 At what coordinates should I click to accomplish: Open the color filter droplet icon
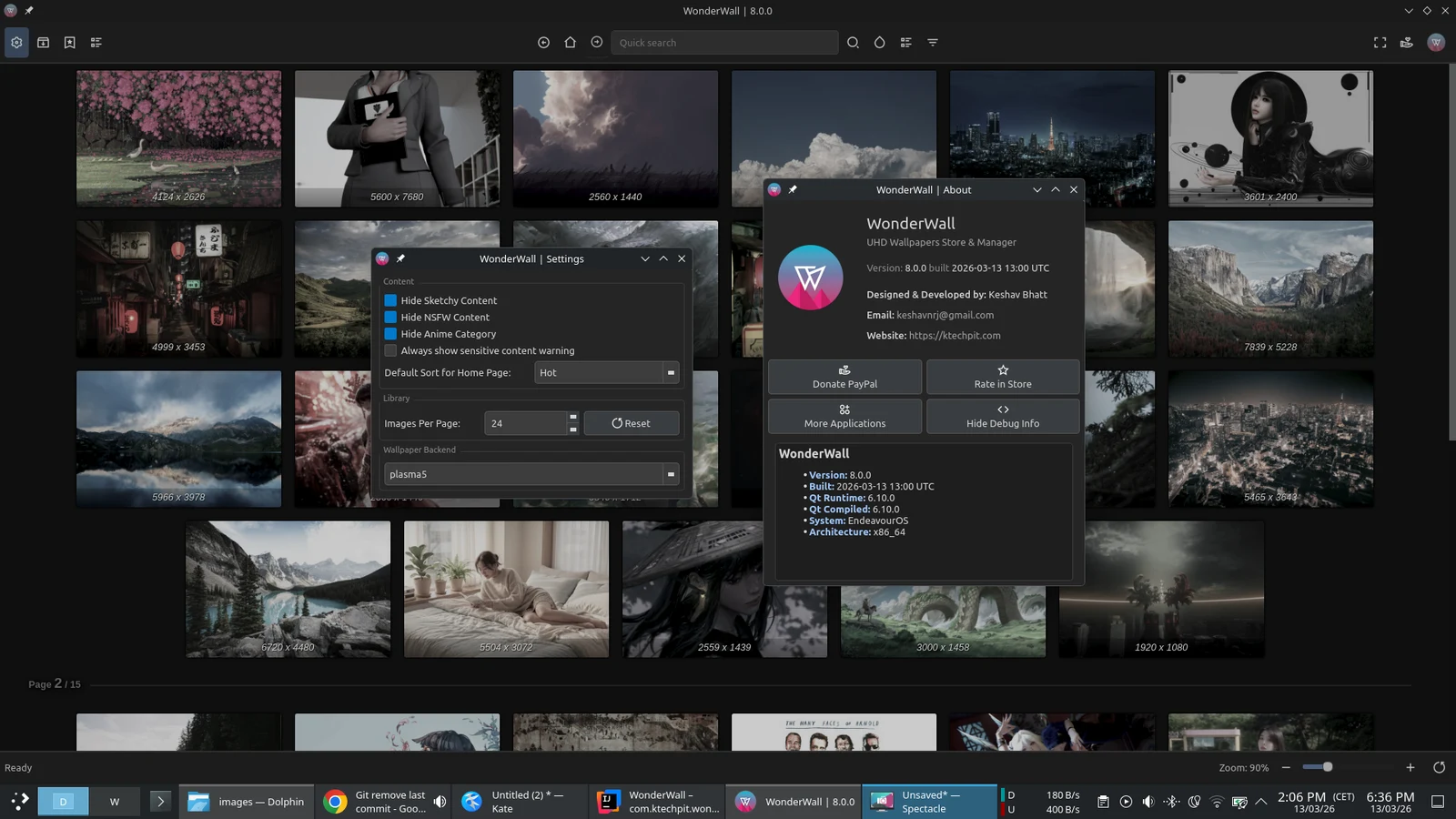879,43
